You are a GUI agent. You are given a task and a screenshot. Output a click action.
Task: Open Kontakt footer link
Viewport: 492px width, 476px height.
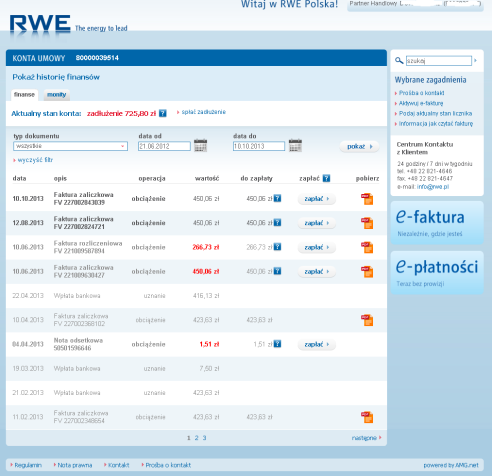(118, 465)
